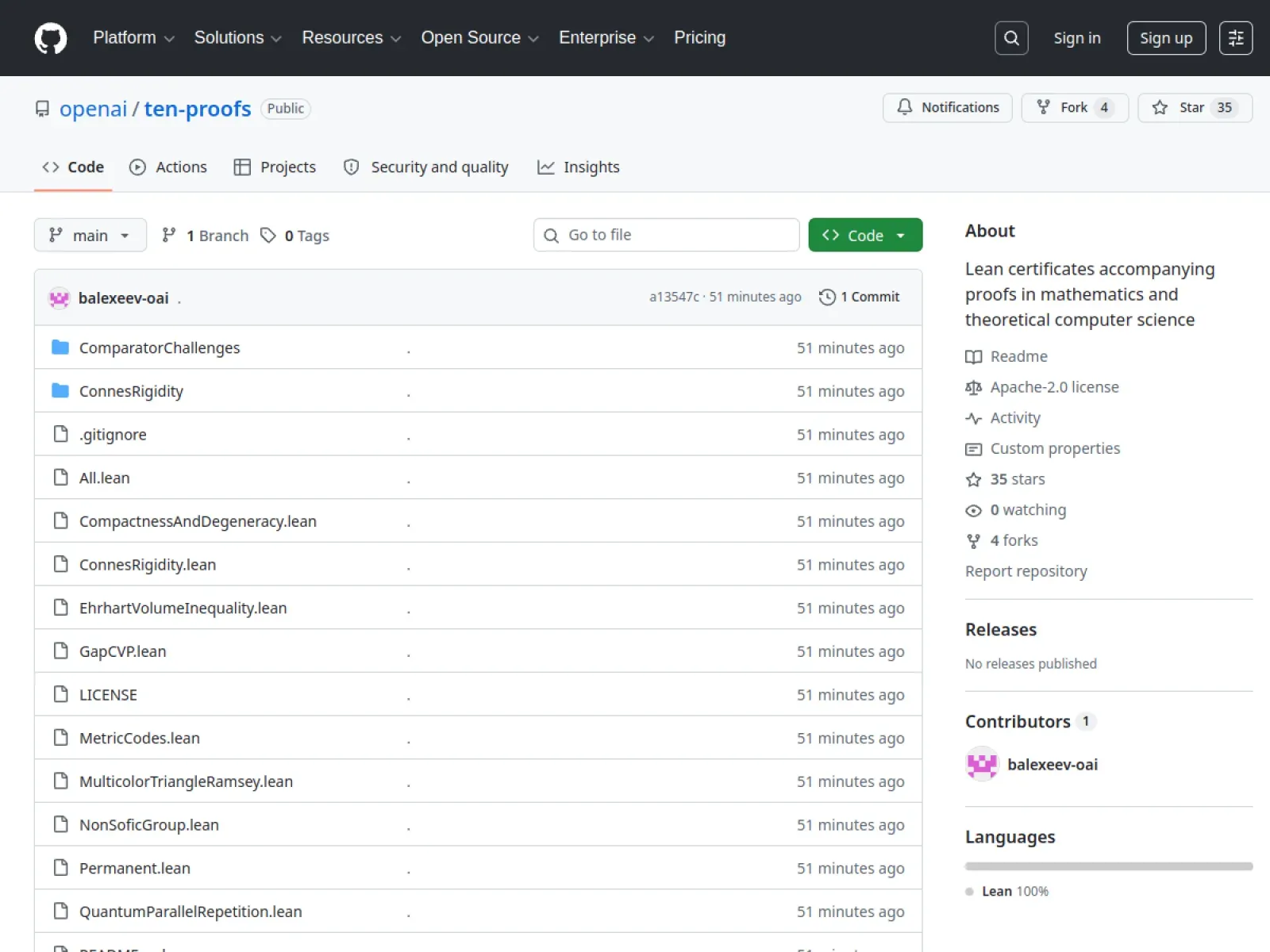Click balexeev-oai avatar under Contributors
Viewport: 1270px width, 952px height.
[982, 764]
